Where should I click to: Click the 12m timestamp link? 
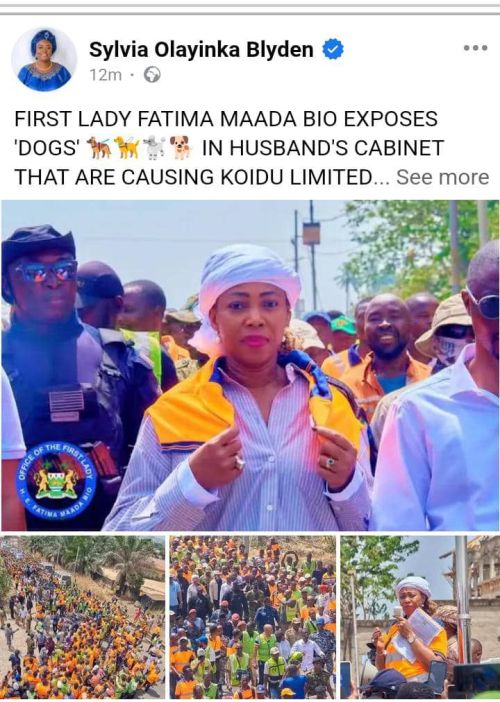[x=106, y=75]
